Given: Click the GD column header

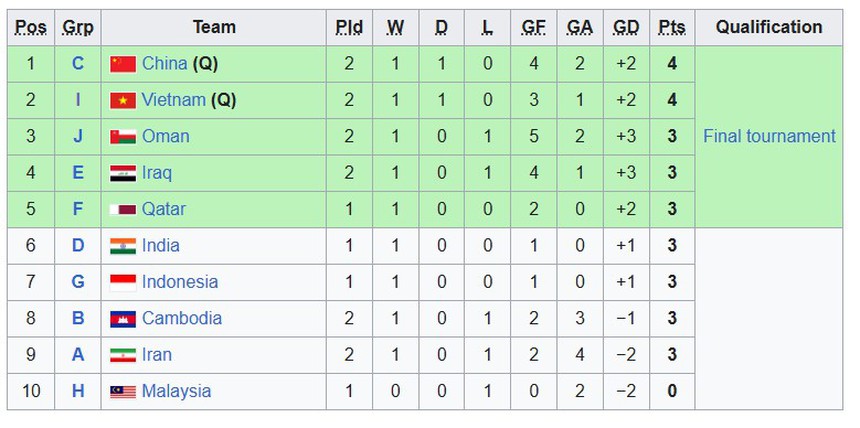Looking at the screenshot, I should tap(626, 27).
